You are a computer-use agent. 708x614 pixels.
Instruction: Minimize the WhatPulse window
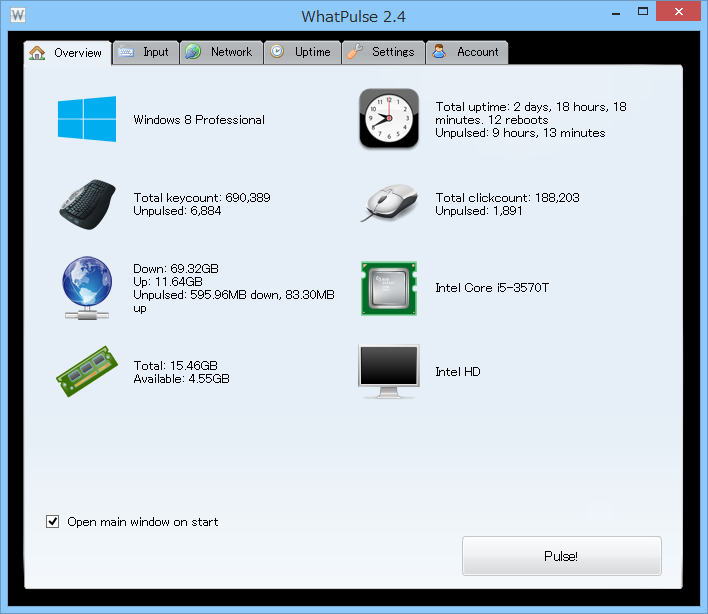click(x=616, y=12)
